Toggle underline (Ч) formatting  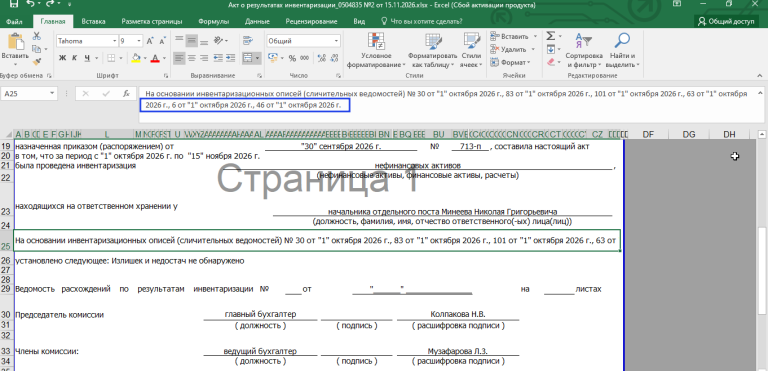pos(87,58)
